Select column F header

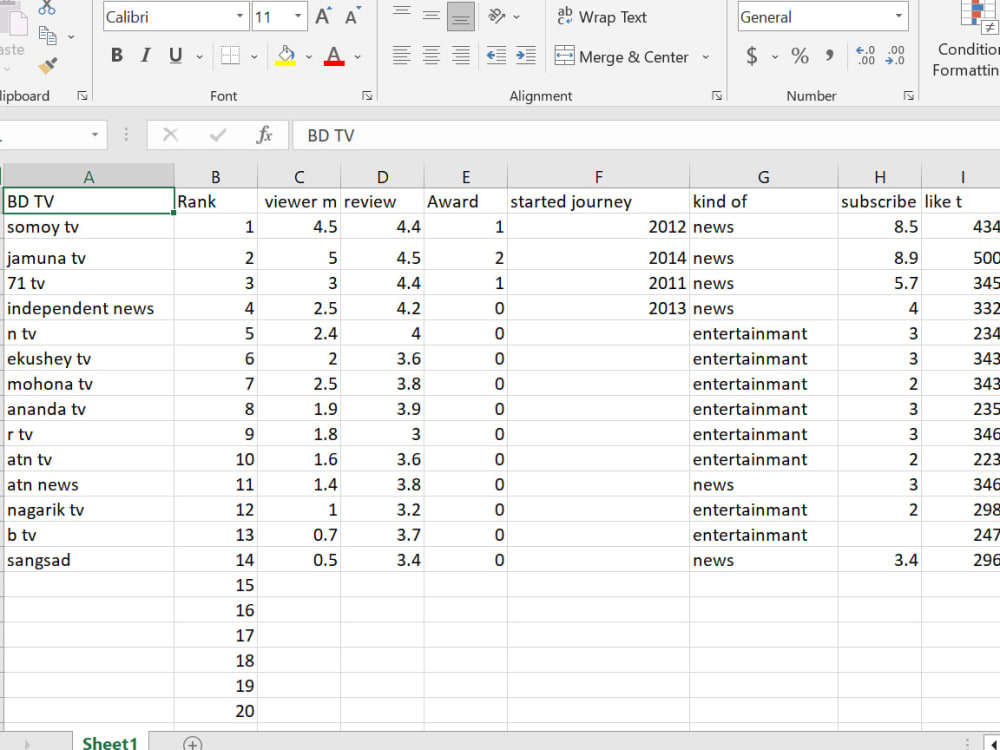tap(598, 177)
